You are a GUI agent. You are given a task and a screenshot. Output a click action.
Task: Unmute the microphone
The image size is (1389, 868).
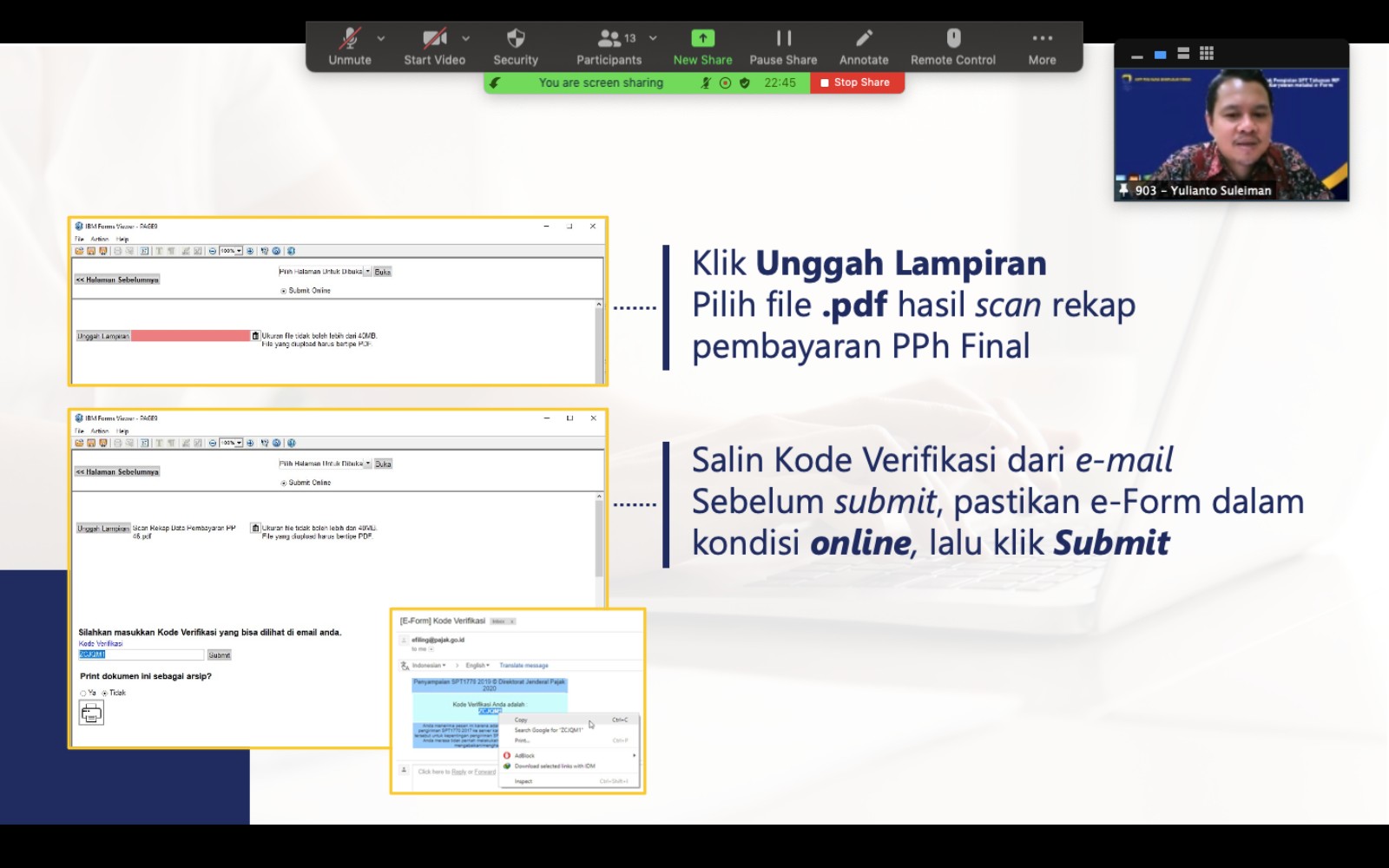click(x=350, y=47)
